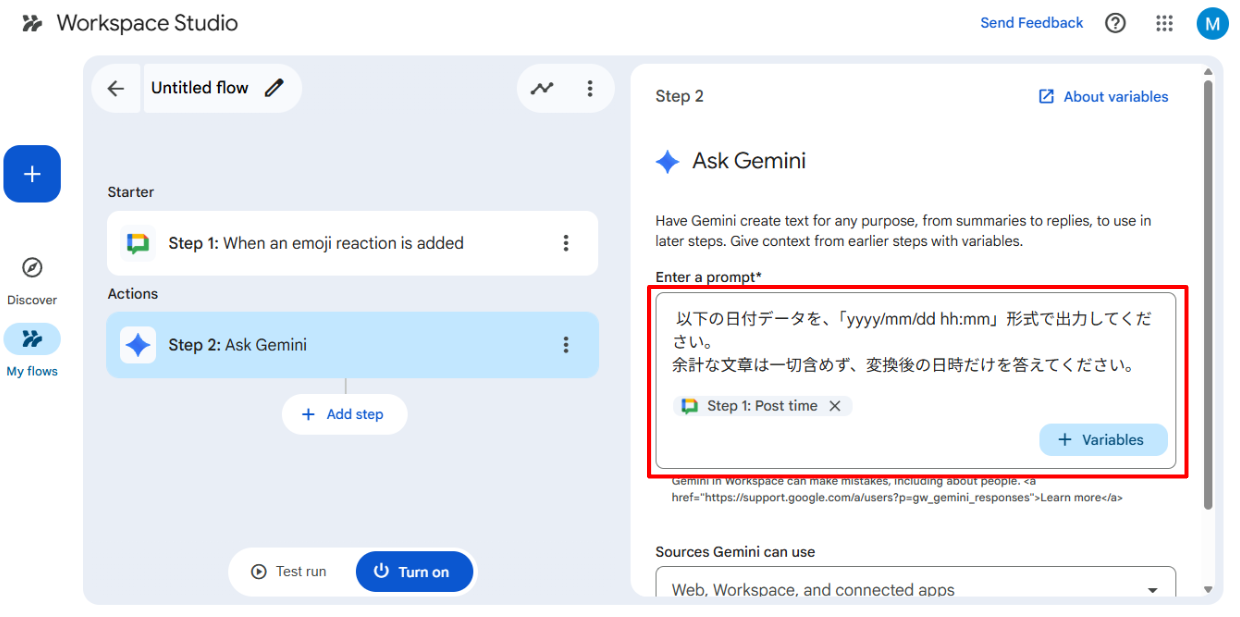Image resolution: width=1240 pixels, height=617 pixels.
Task: Click the back arrow beside Untitled flow
Action: [116, 88]
